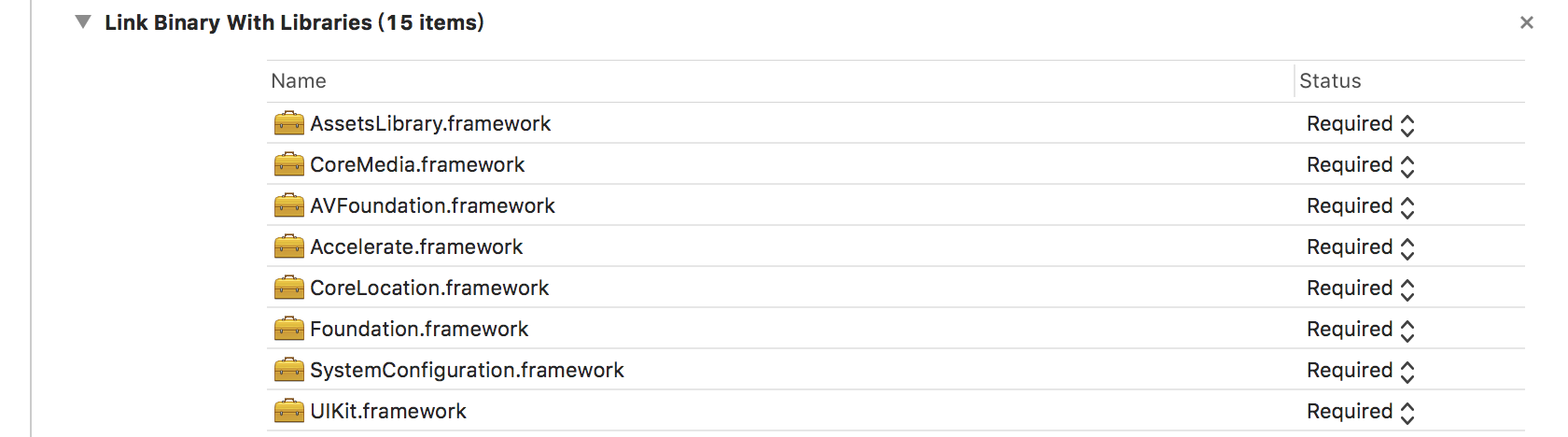Select the Foundation.framework row name
The image size is (1568, 437).
click(x=419, y=329)
